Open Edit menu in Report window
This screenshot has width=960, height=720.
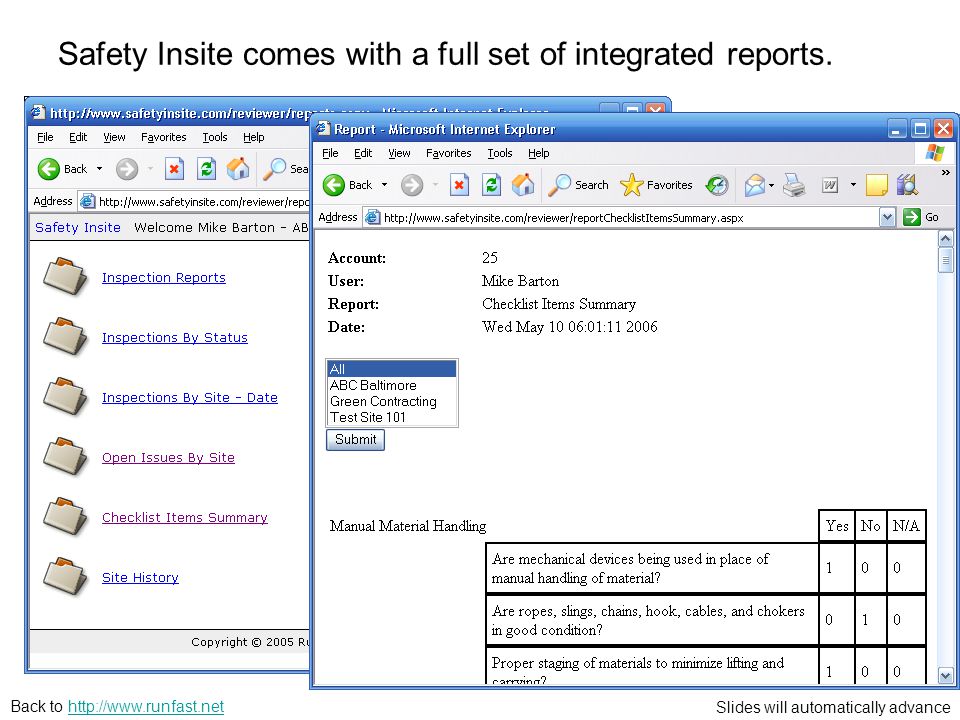[x=363, y=153]
